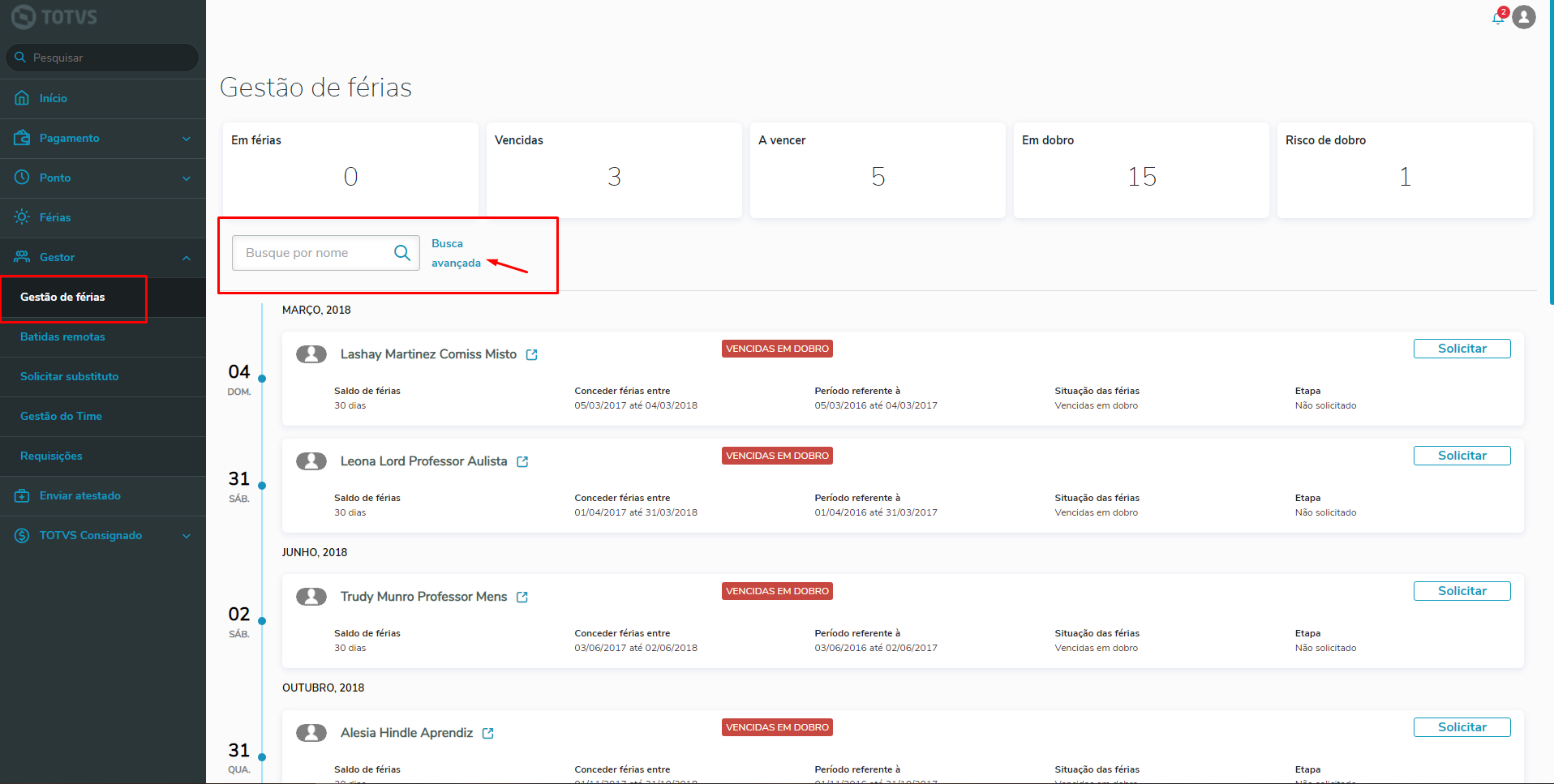
Task: Click period text 03/06/2016 até 02/06/2017
Action: tap(876, 648)
